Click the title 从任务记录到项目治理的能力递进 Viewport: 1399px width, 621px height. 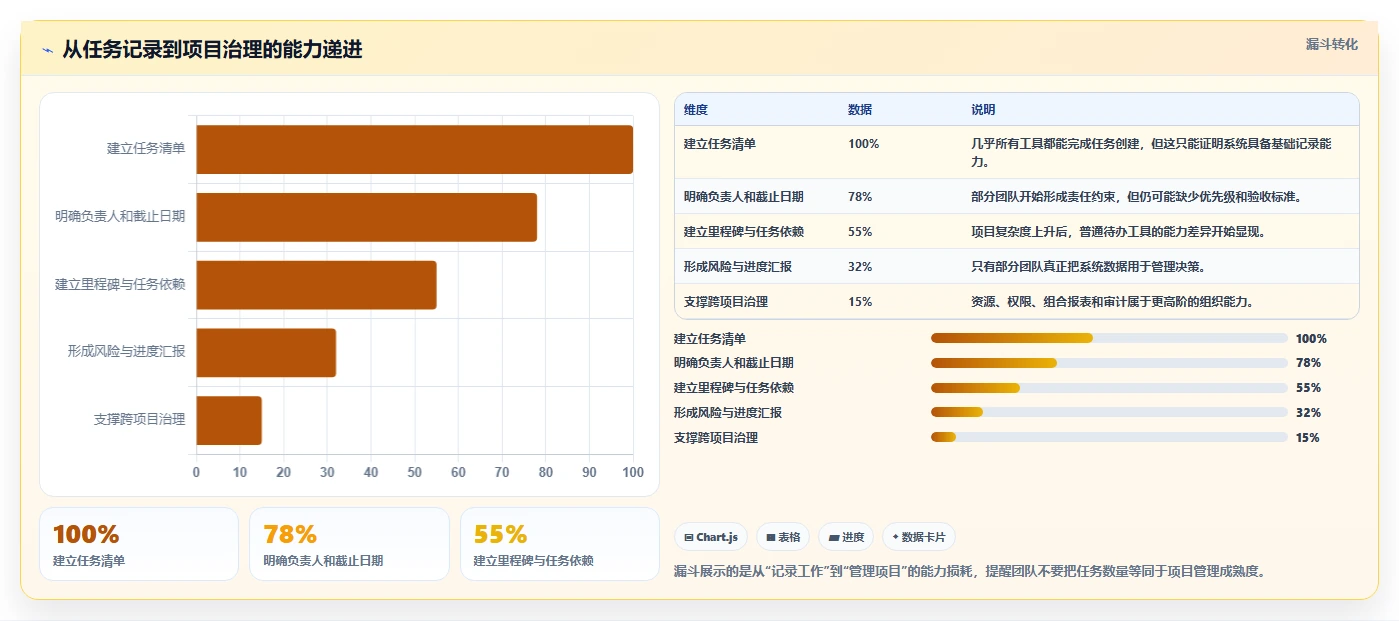pos(212,50)
